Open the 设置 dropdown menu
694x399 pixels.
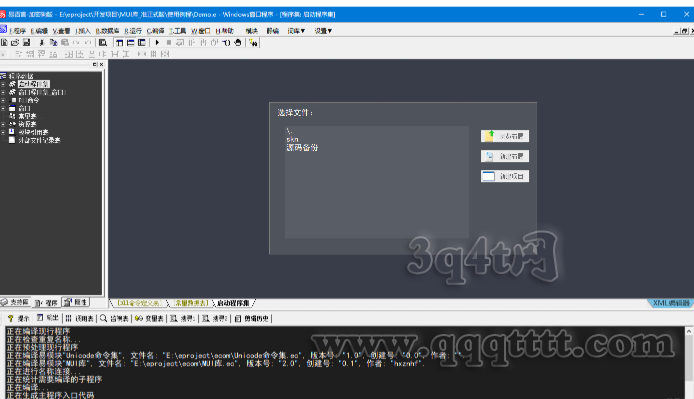323,31
